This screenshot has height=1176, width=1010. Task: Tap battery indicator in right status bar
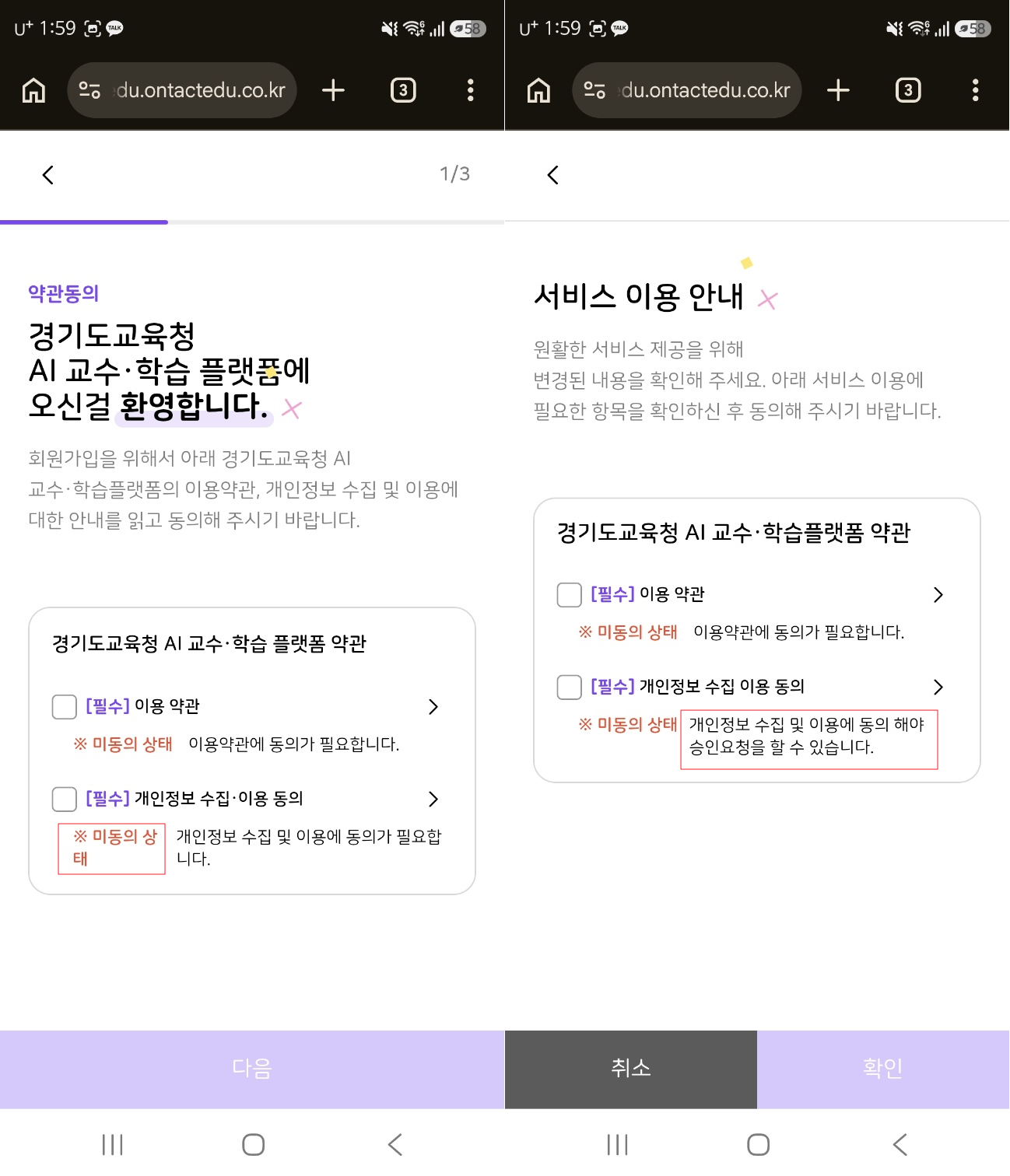[973, 29]
